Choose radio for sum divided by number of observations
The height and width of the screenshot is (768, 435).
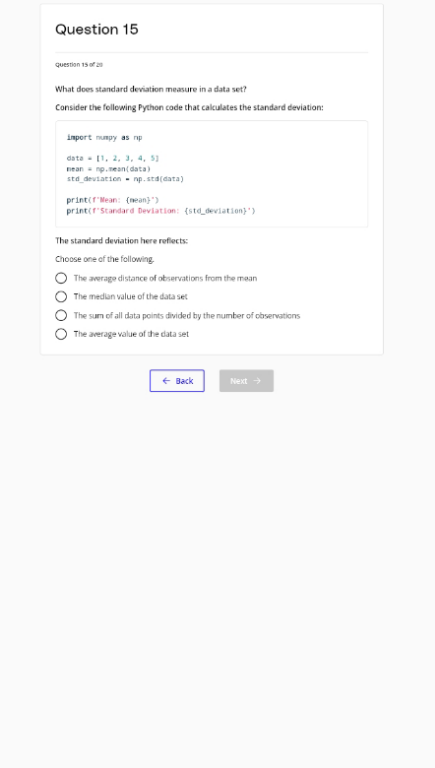point(61,315)
